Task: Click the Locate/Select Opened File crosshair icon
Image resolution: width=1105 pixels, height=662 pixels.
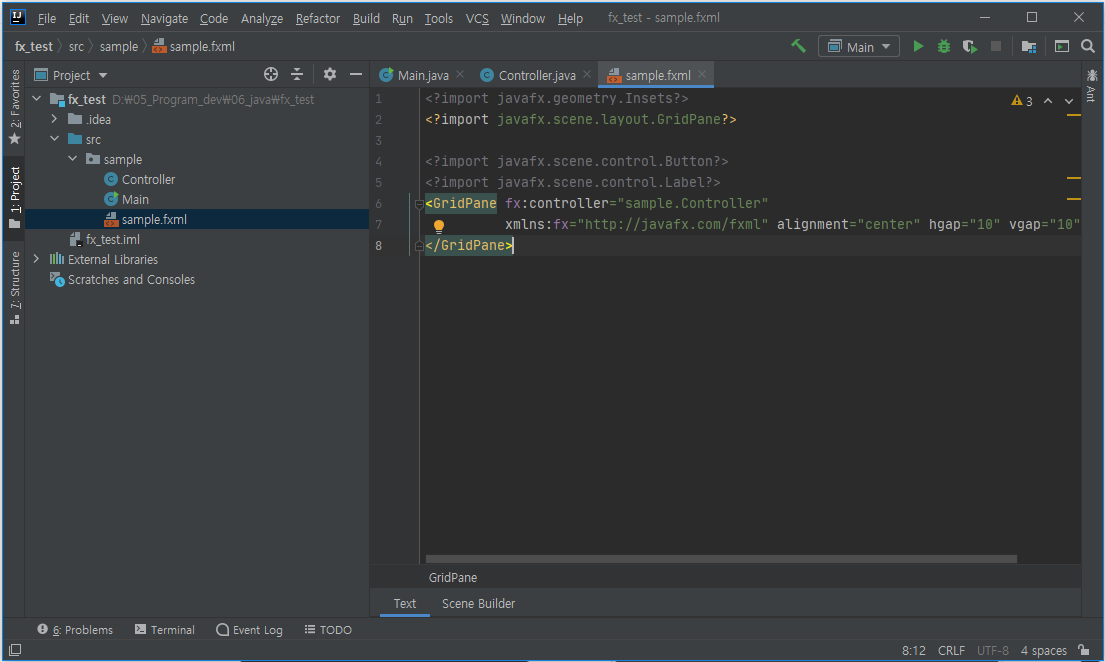Action: click(271, 74)
